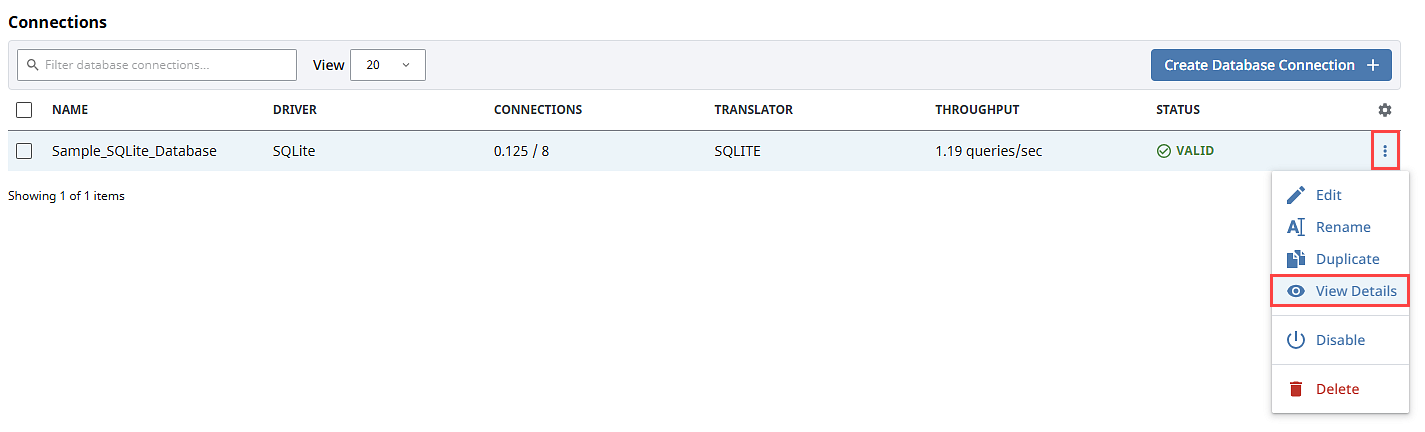Choose Rename from the context menu
The image size is (1425, 432).
point(1342,227)
